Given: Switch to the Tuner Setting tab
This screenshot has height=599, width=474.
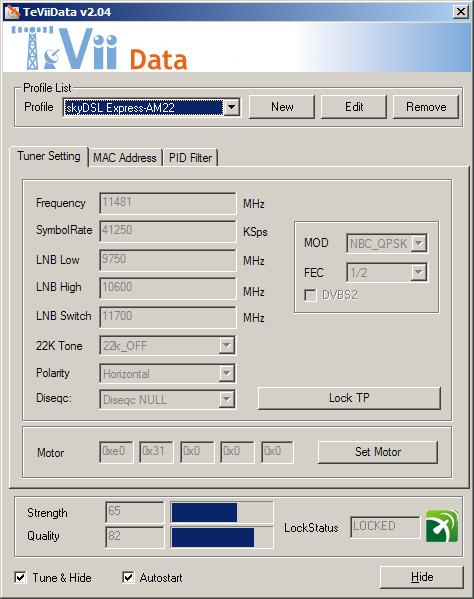Looking at the screenshot, I should tap(49, 156).
